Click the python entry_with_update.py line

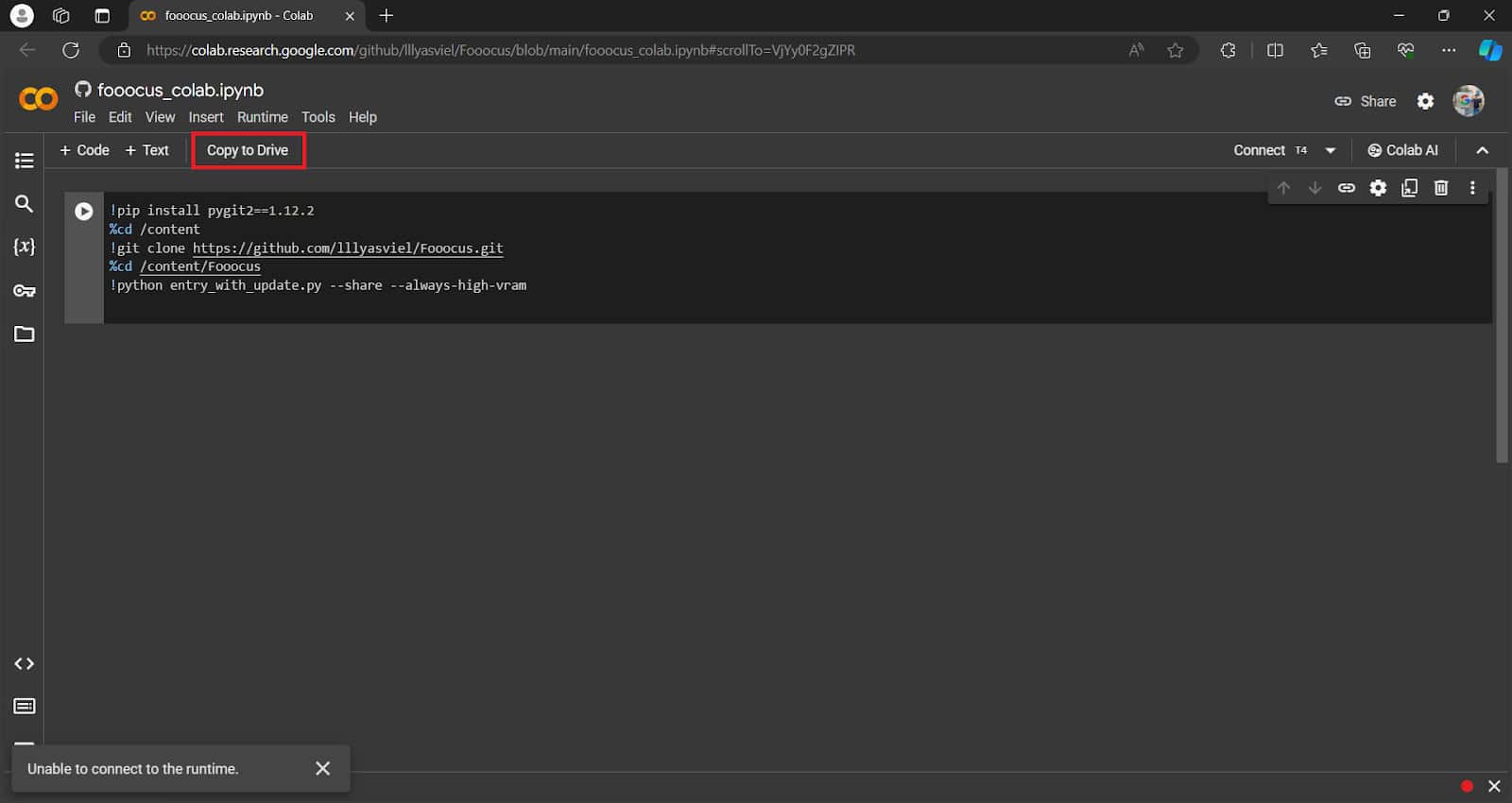[318, 285]
